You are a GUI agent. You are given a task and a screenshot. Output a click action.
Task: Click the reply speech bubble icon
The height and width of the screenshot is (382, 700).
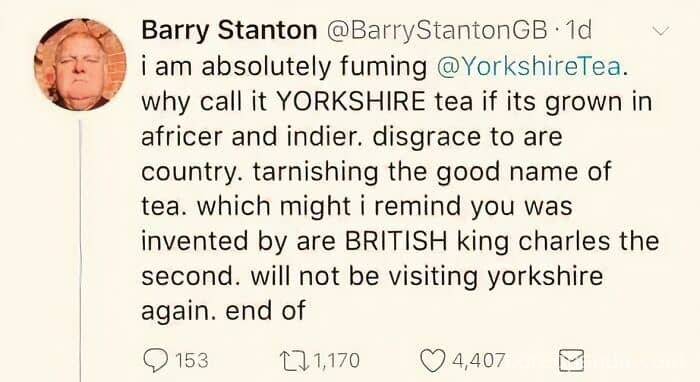tap(156, 361)
